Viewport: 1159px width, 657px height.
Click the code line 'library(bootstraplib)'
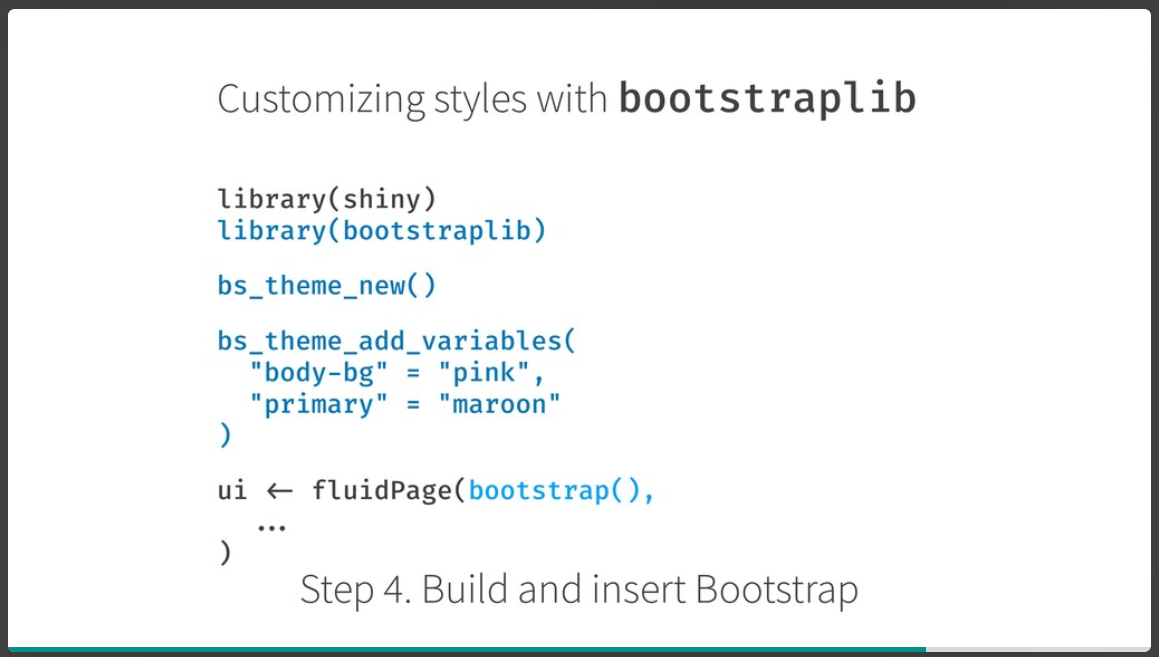click(x=381, y=231)
